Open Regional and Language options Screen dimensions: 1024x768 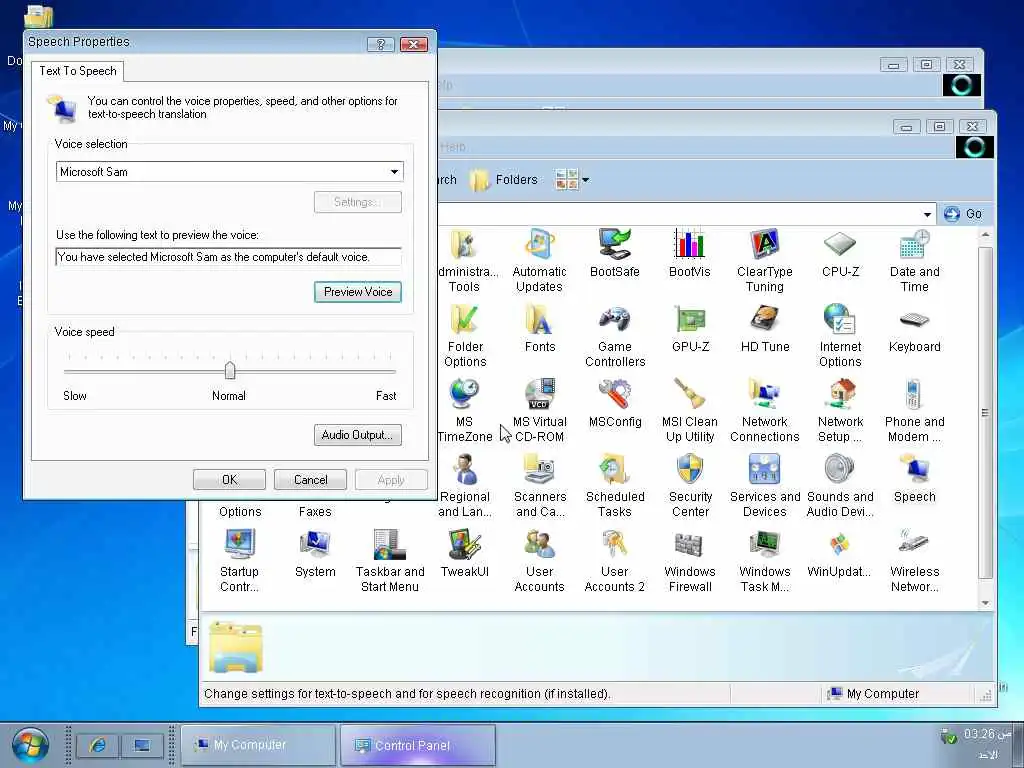click(x=464, y=486)
